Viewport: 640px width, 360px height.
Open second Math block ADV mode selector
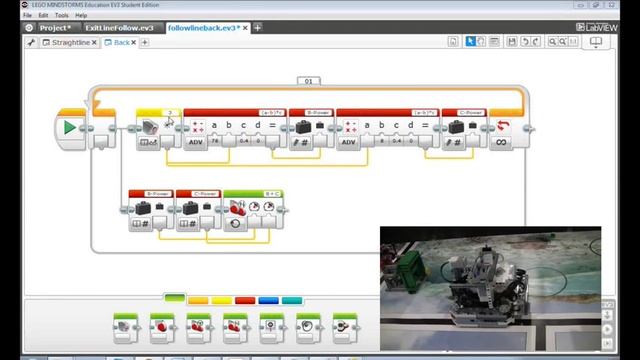349,142
